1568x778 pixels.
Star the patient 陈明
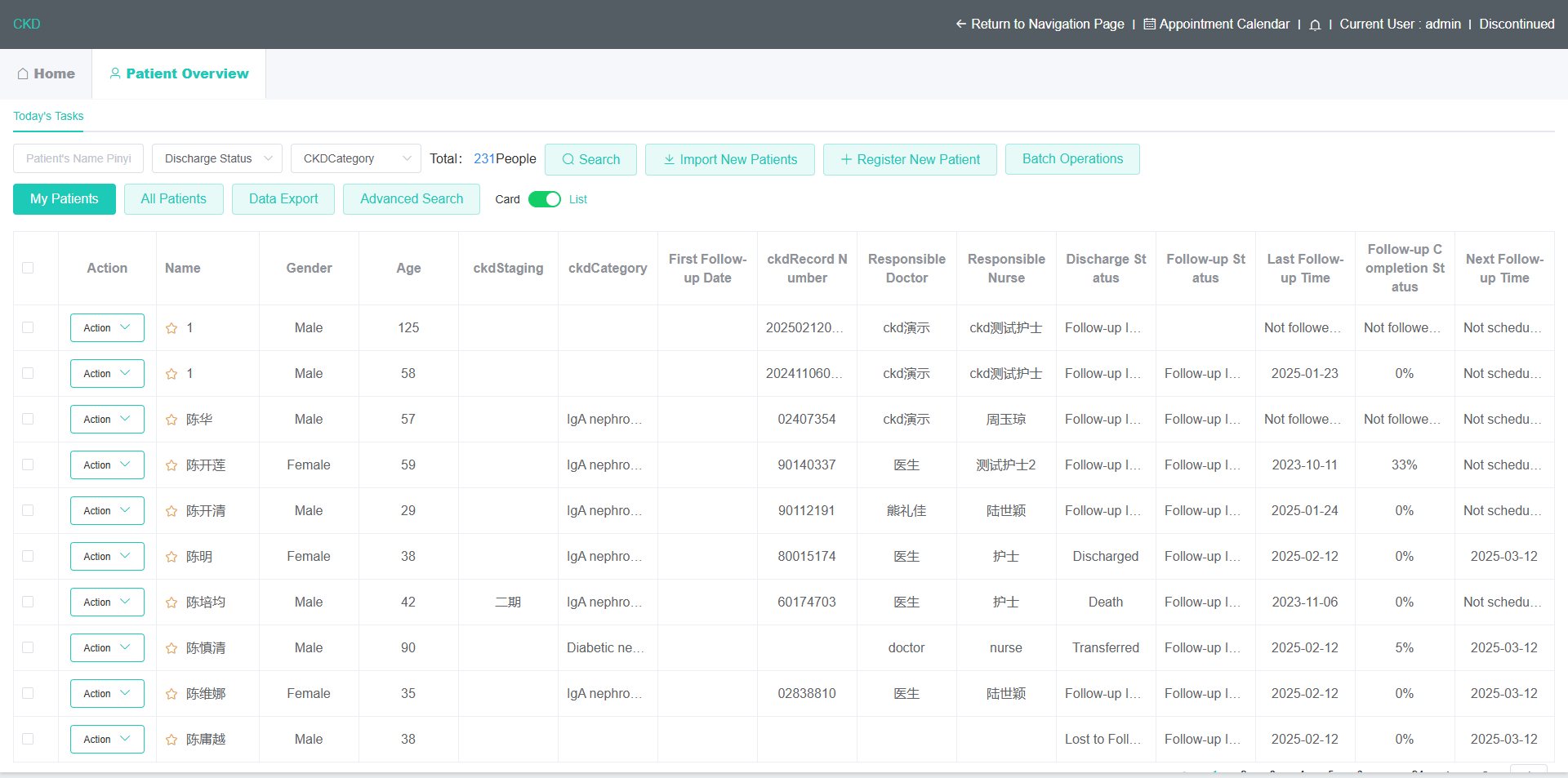click(x=171, y=557)
